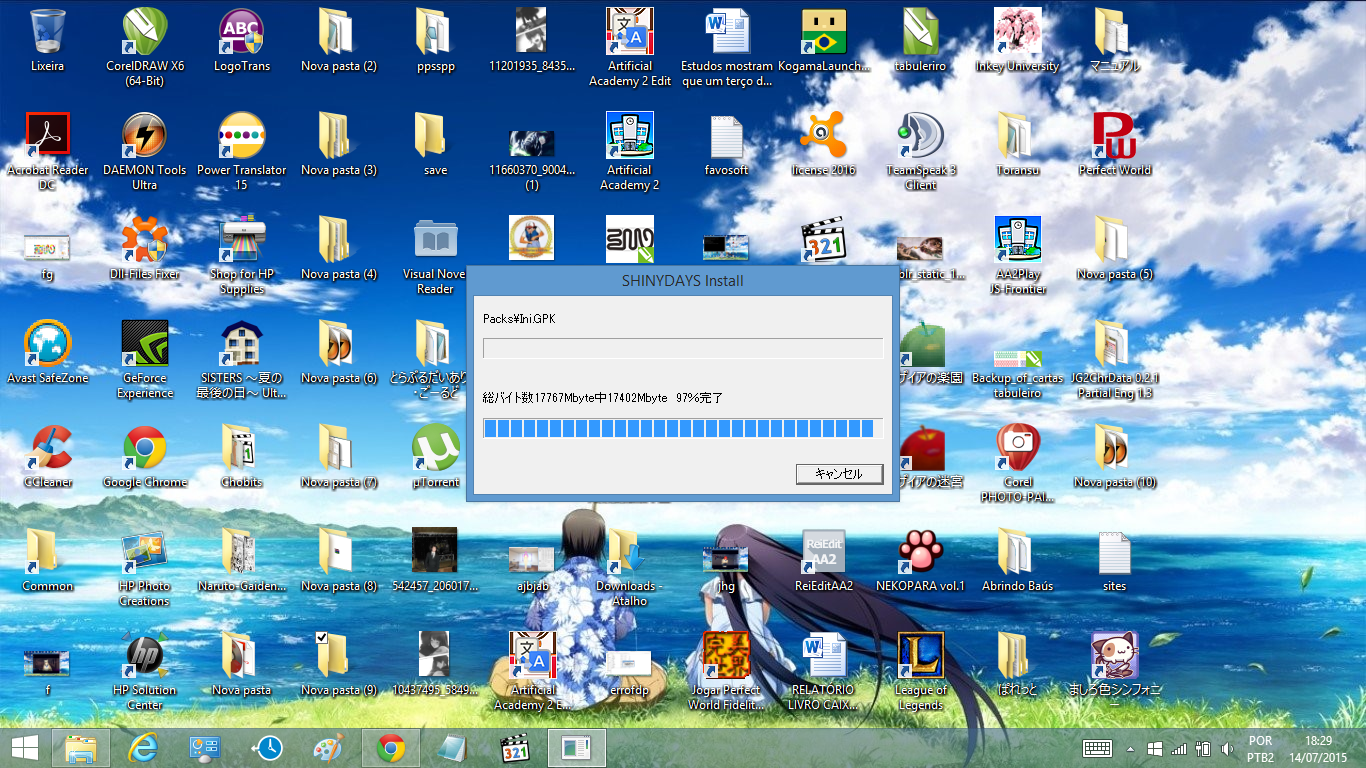Expand the hidden system tray icons arrow

[1131, 749]
